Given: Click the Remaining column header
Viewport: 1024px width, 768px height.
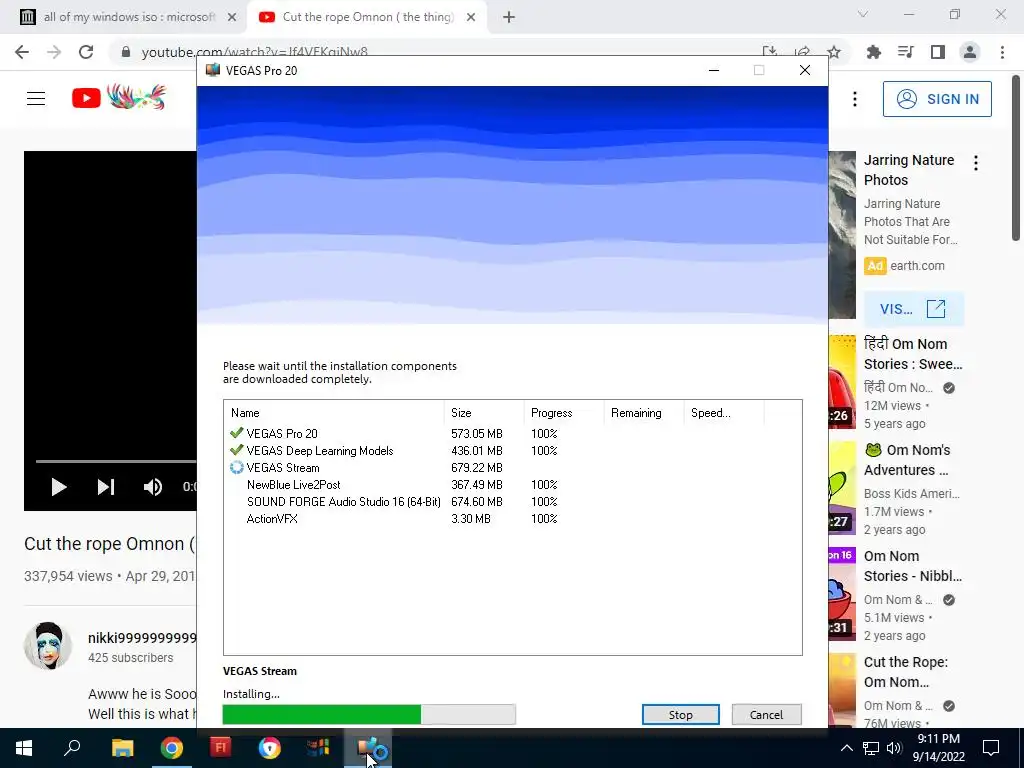Looking at the screenshot, I should [x=643, y=413].
